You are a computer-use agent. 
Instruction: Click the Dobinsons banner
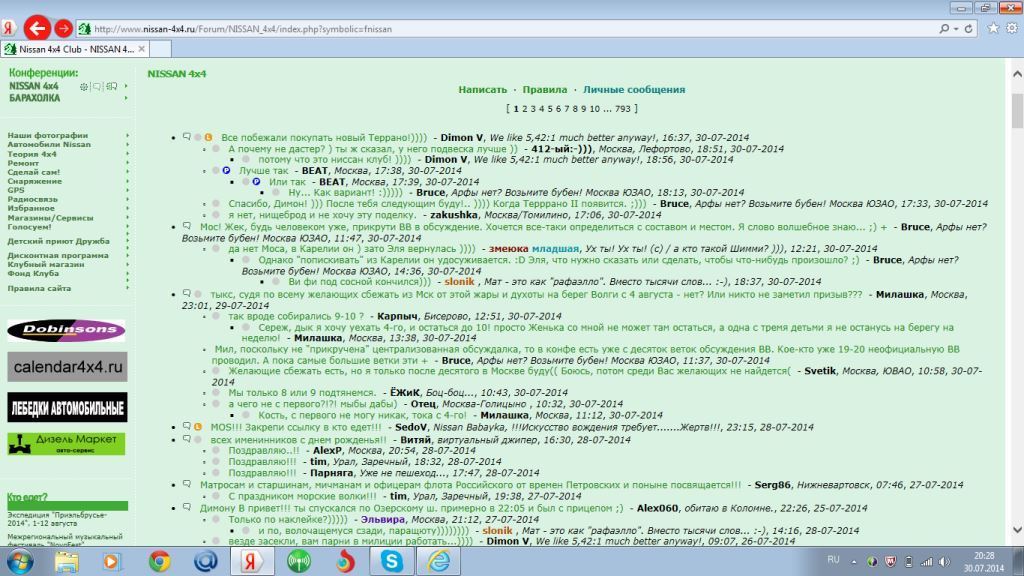(67, 330)
